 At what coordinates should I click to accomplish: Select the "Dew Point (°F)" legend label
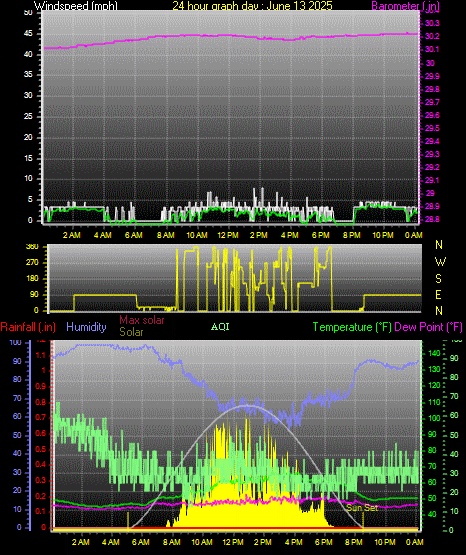point(428,327)
